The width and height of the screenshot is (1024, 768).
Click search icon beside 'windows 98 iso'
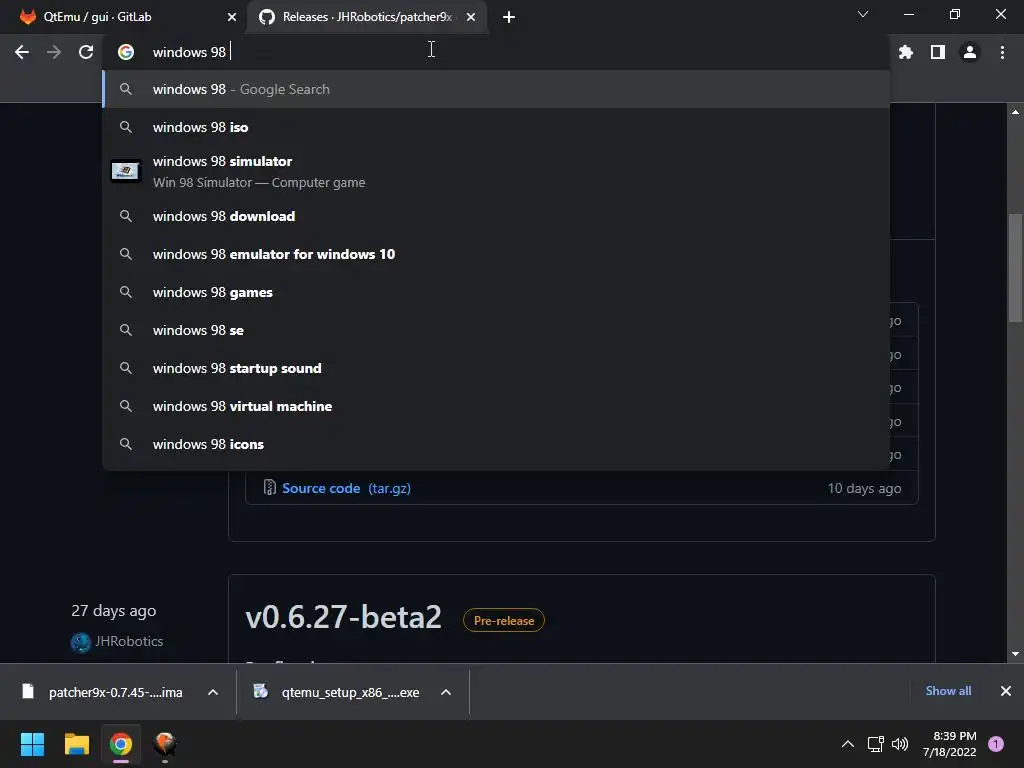125,127
